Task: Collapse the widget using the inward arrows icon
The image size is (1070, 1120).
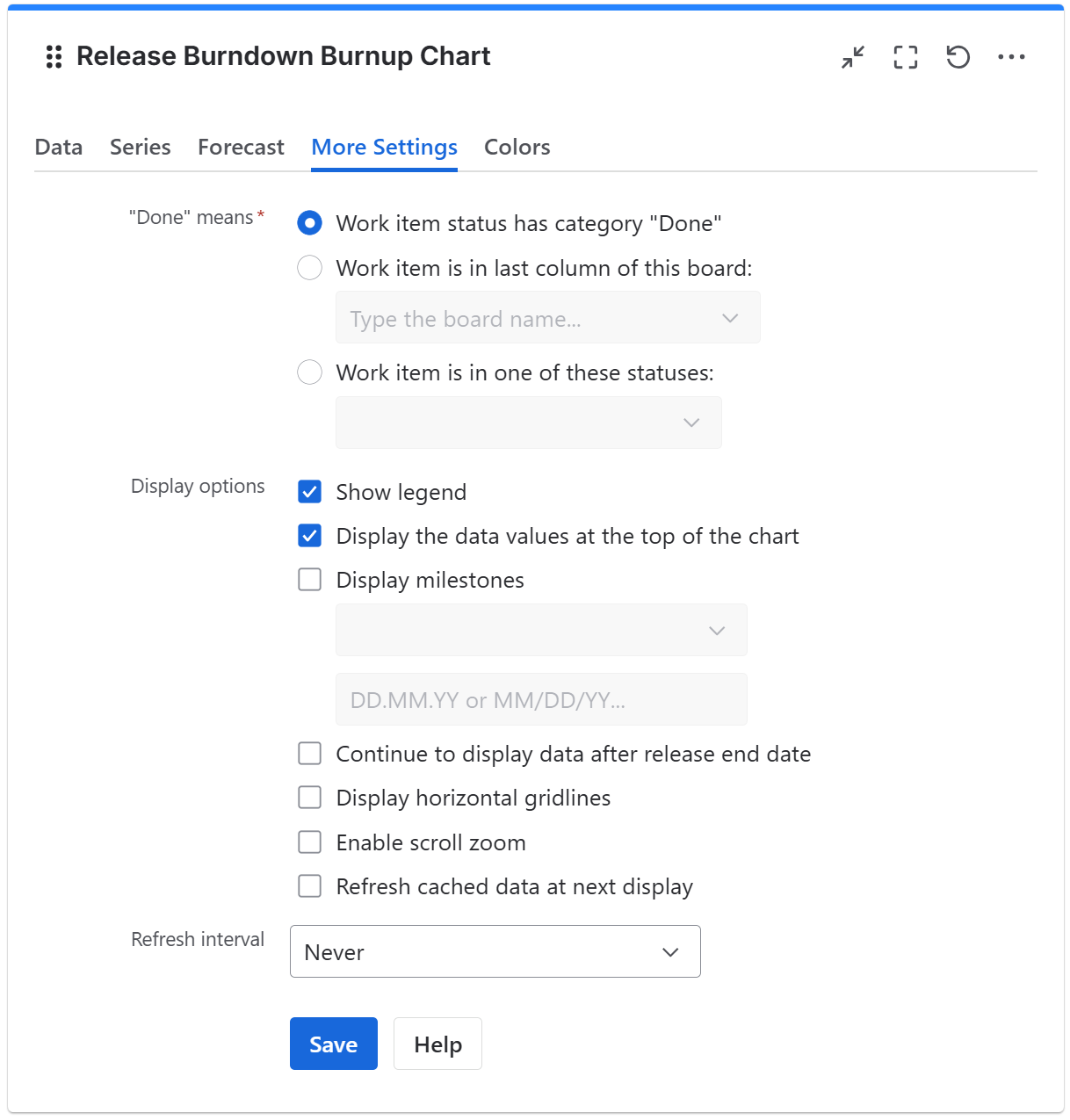Action: (850, 56)
